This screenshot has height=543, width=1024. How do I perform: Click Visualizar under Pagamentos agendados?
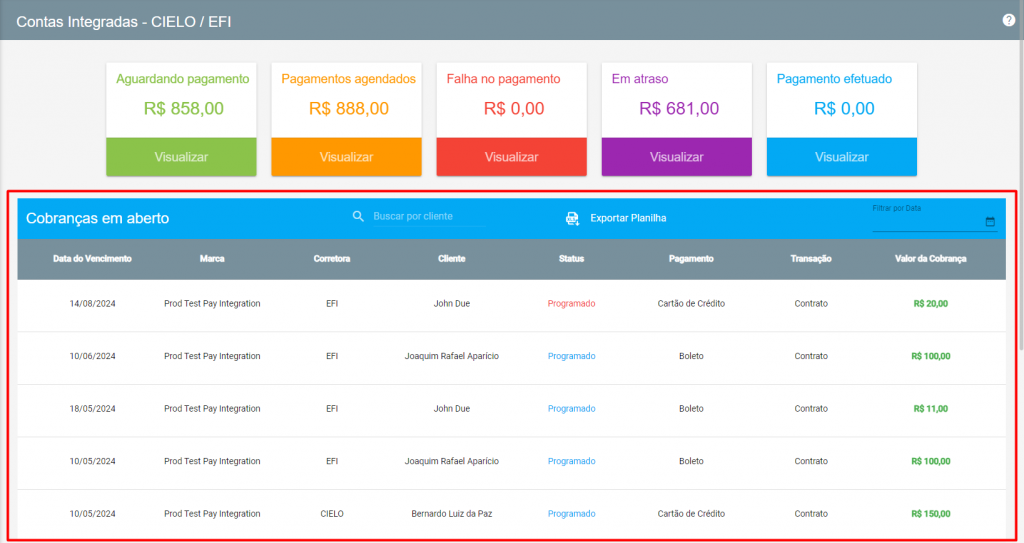tap(346, 157)
